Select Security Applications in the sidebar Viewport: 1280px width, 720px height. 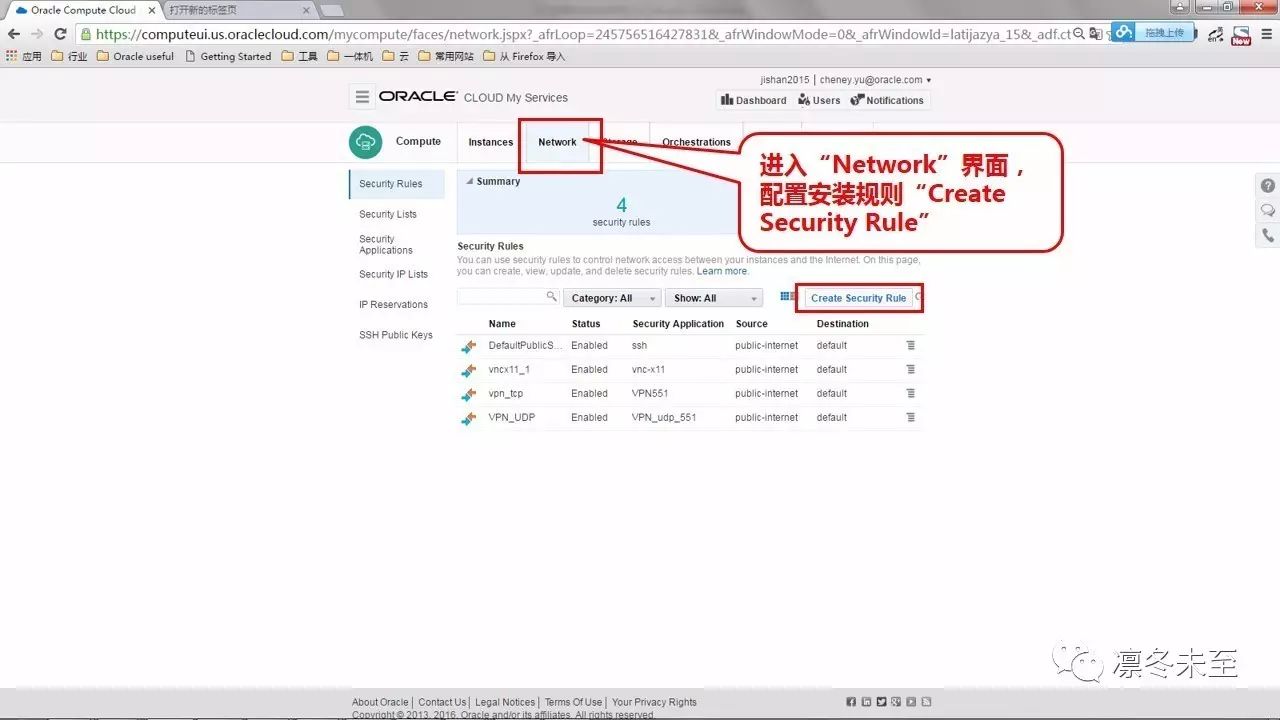coord(386,244)
